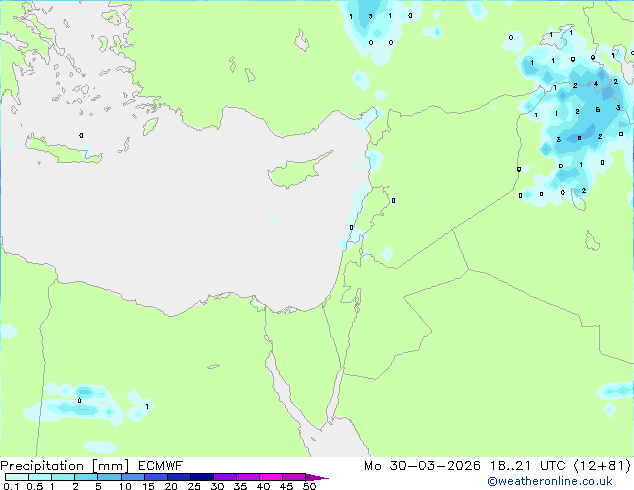
Task: Click the legend swatch for 0.5–1 mm
Action: point(40,477)
